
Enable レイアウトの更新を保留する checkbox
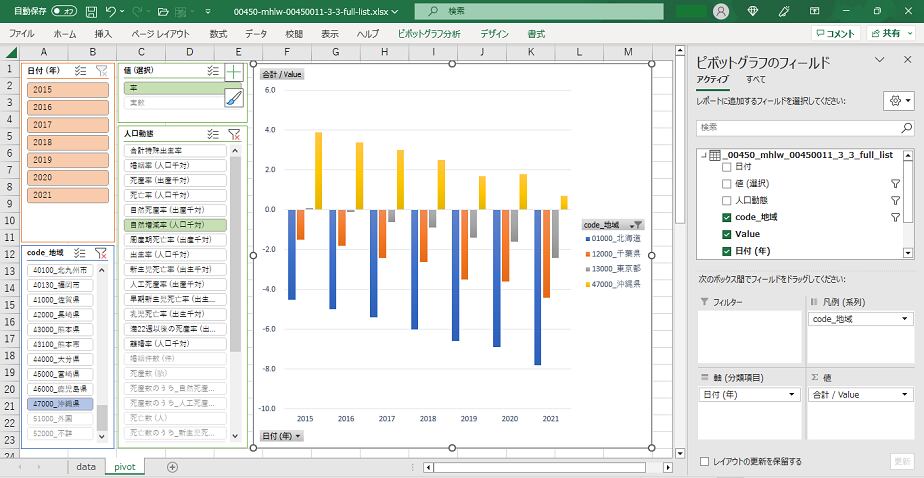(706, 461)
